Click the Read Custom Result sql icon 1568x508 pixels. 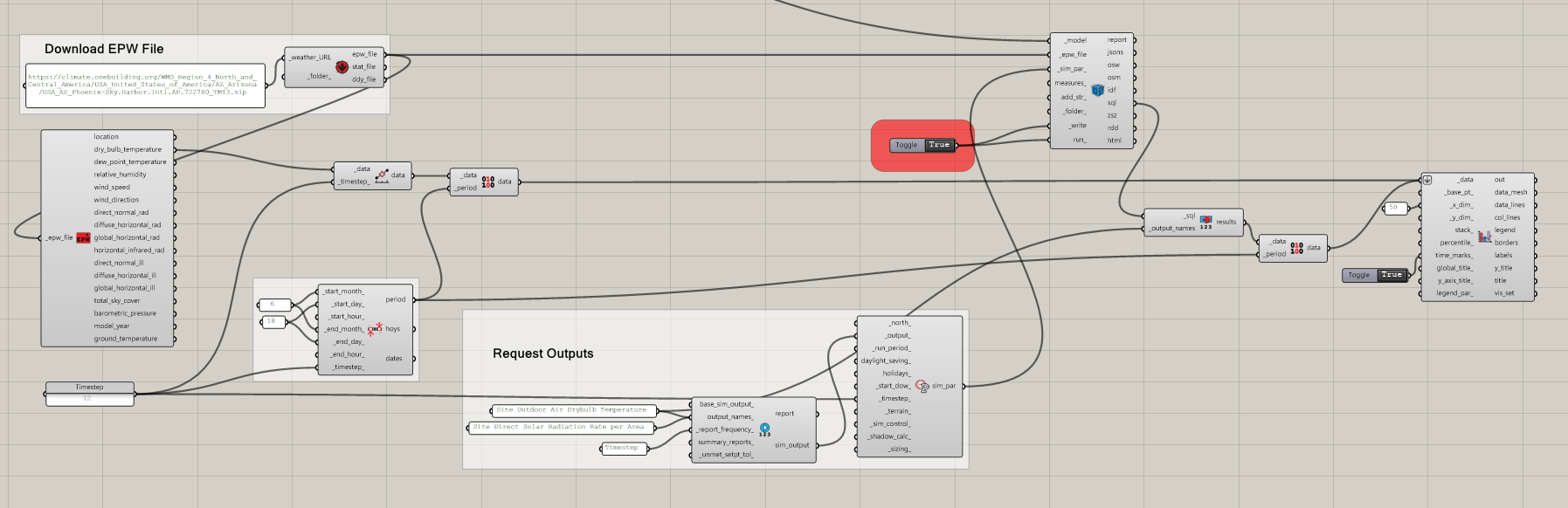[x=1205, y=222]
